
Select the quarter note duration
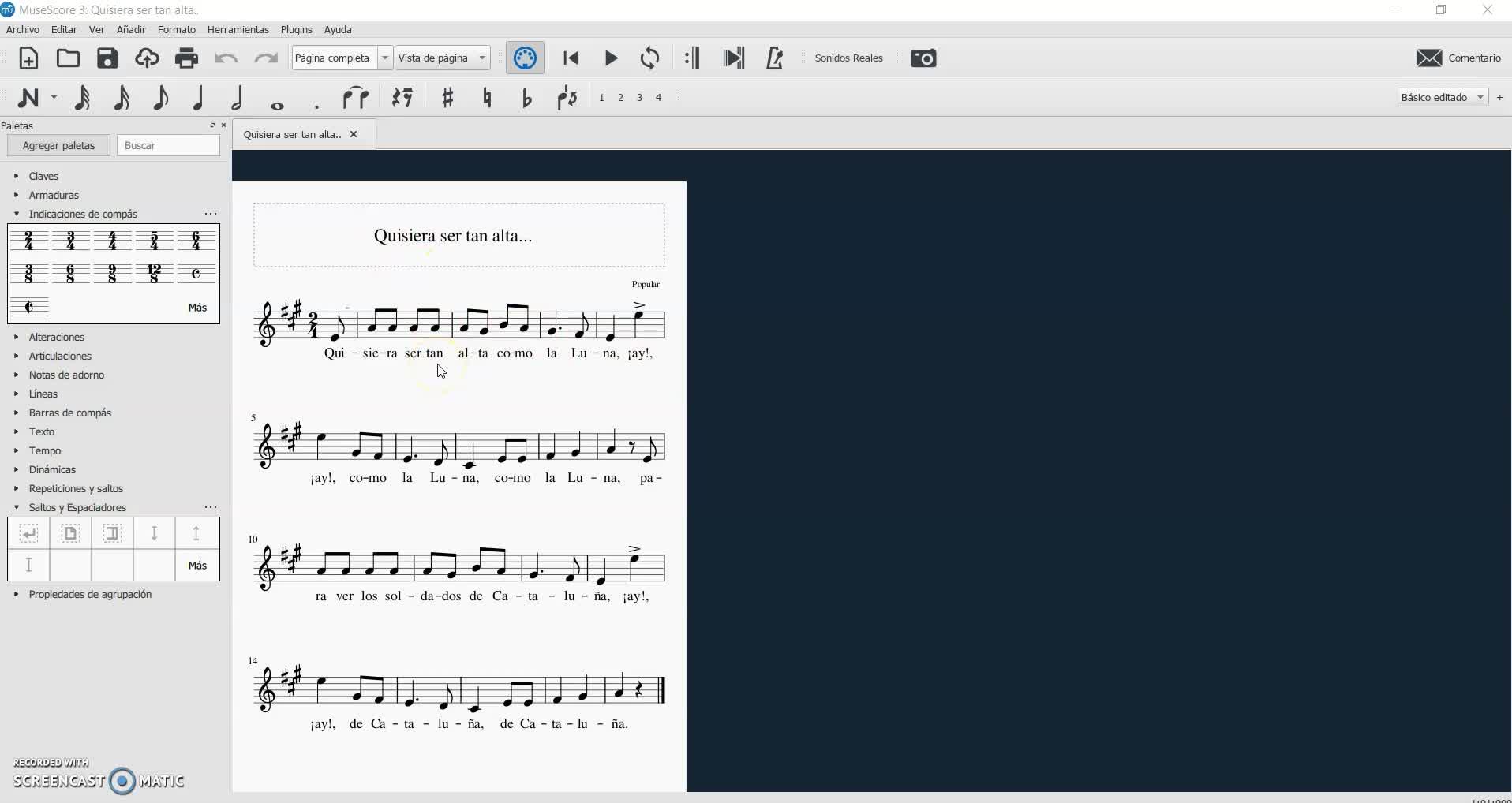pos(199,98)
